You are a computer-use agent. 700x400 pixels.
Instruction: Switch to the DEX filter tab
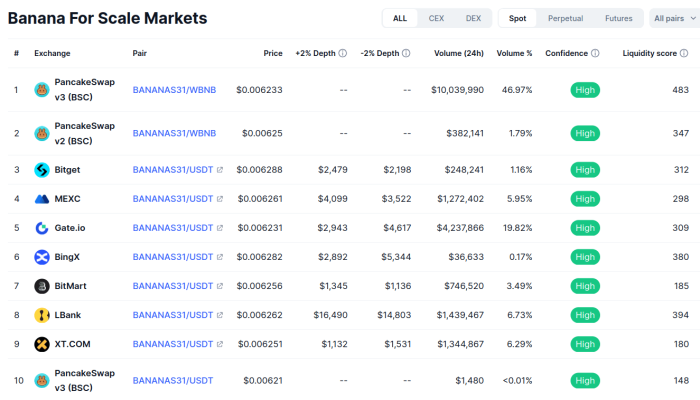point(473,18)
